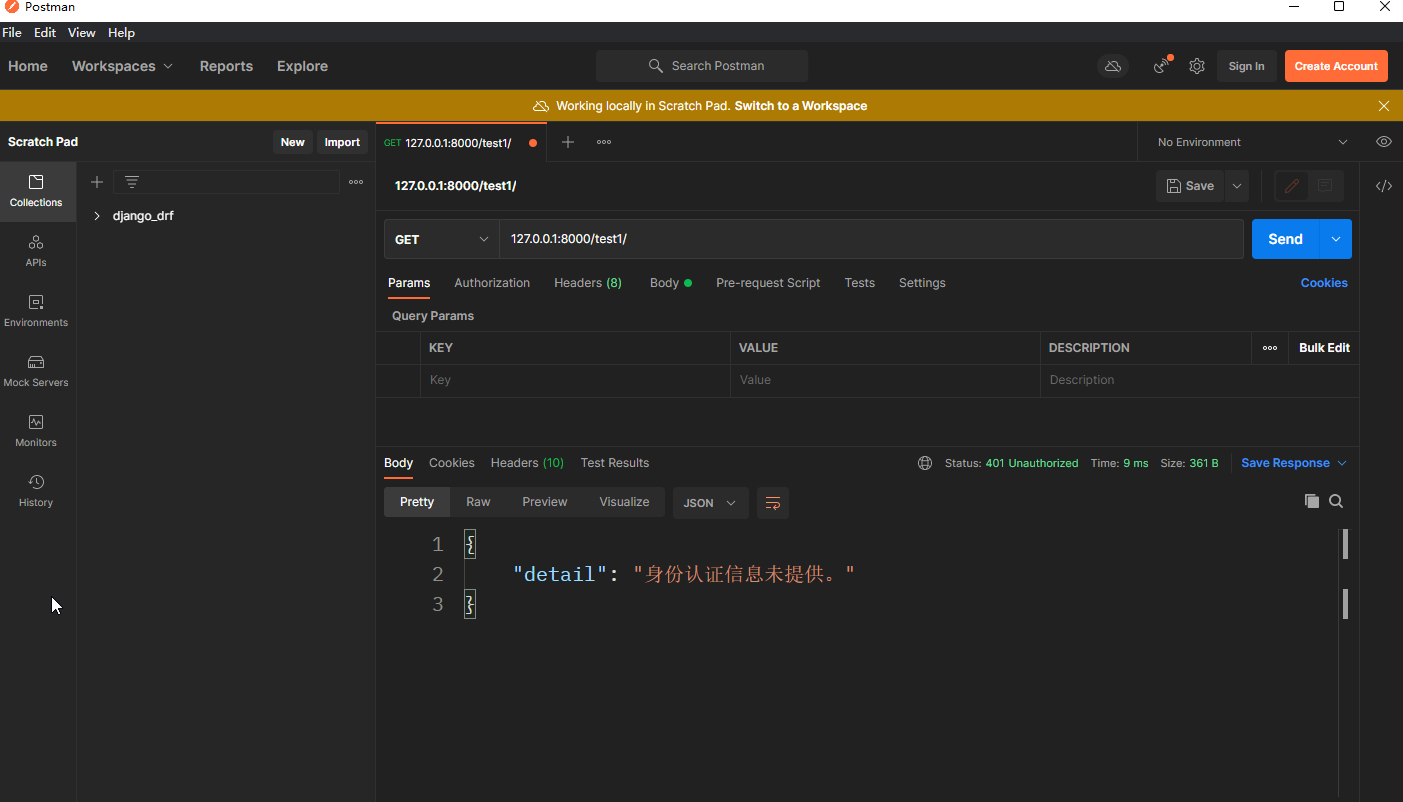Viewport: 1403px width, 802px height.
Task: Open the File menu
Action: 12,33
